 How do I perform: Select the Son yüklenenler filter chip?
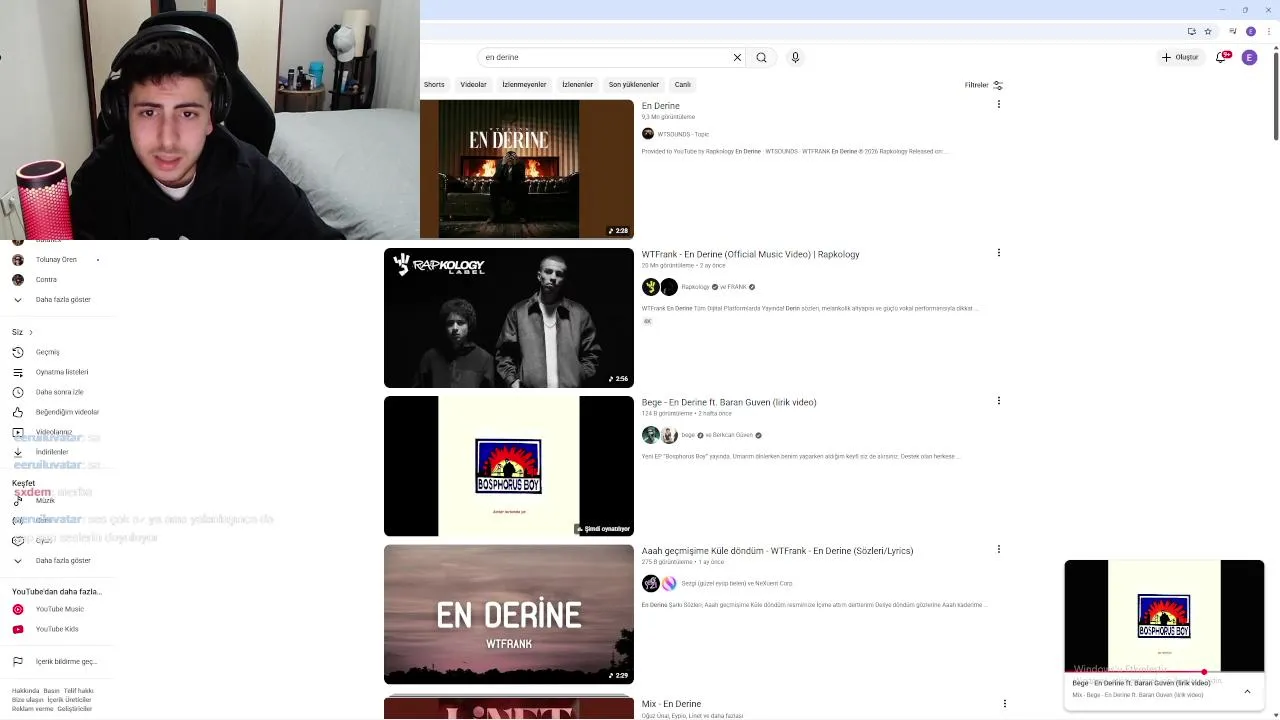[634, 85]
